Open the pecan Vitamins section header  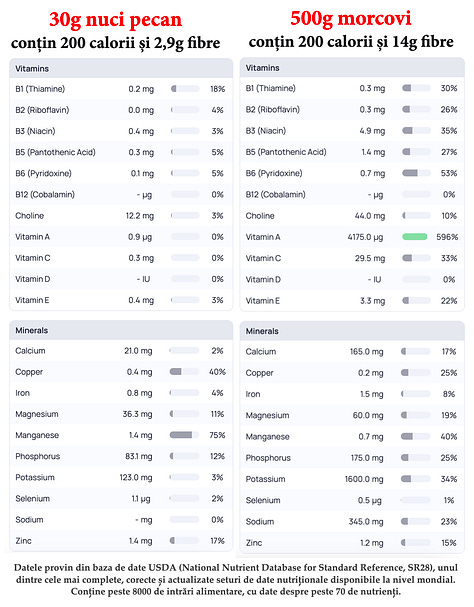121,69
